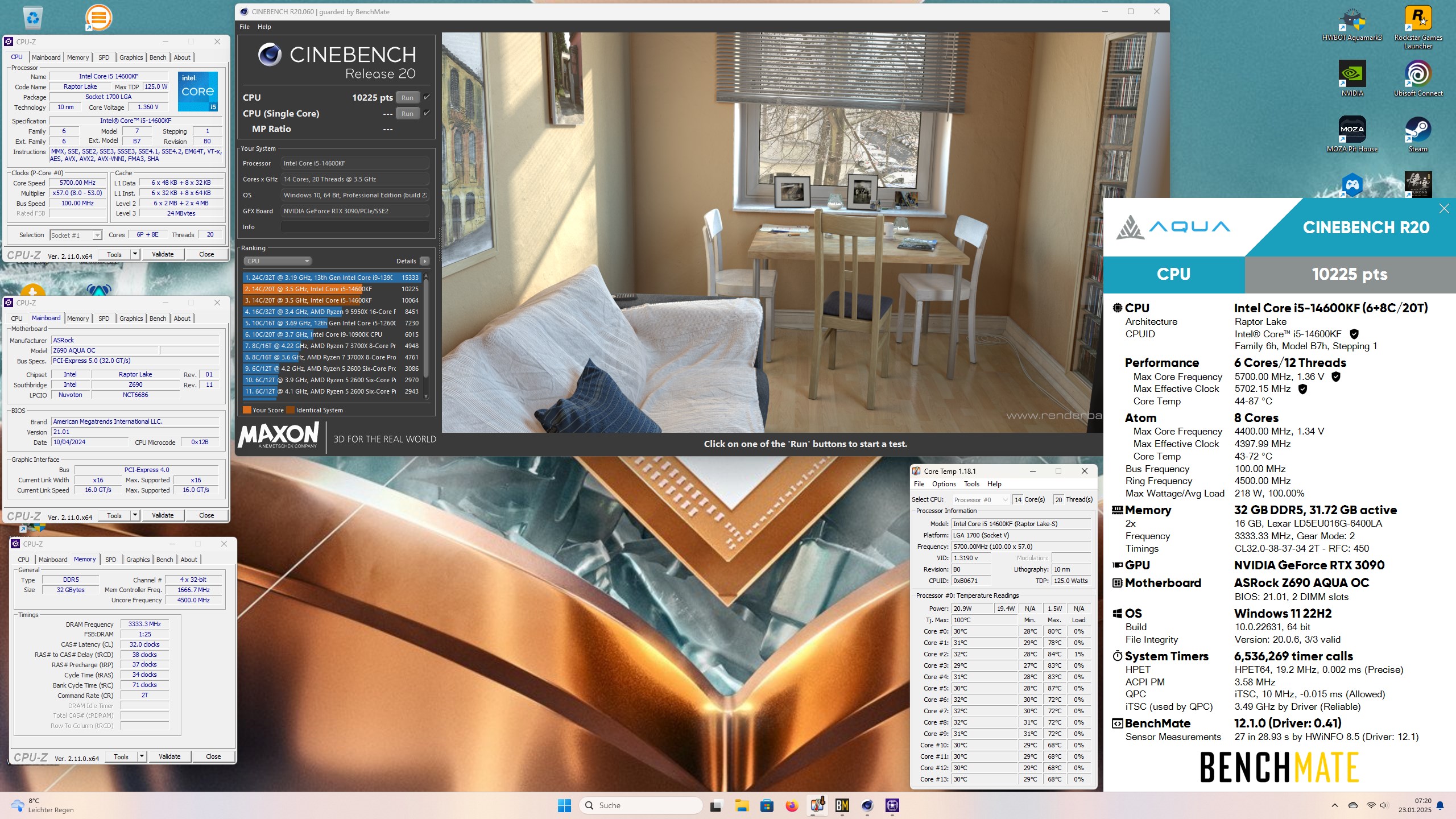Image resolution: width=1456 pixels, height=819 pixels.
Task: Toggle the CPU test checkbox in Cinebench
Action: point(427,97)
